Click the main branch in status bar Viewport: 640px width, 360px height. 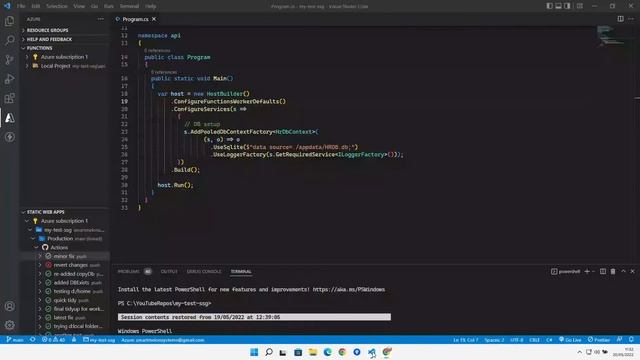click(x=15, y=340)
